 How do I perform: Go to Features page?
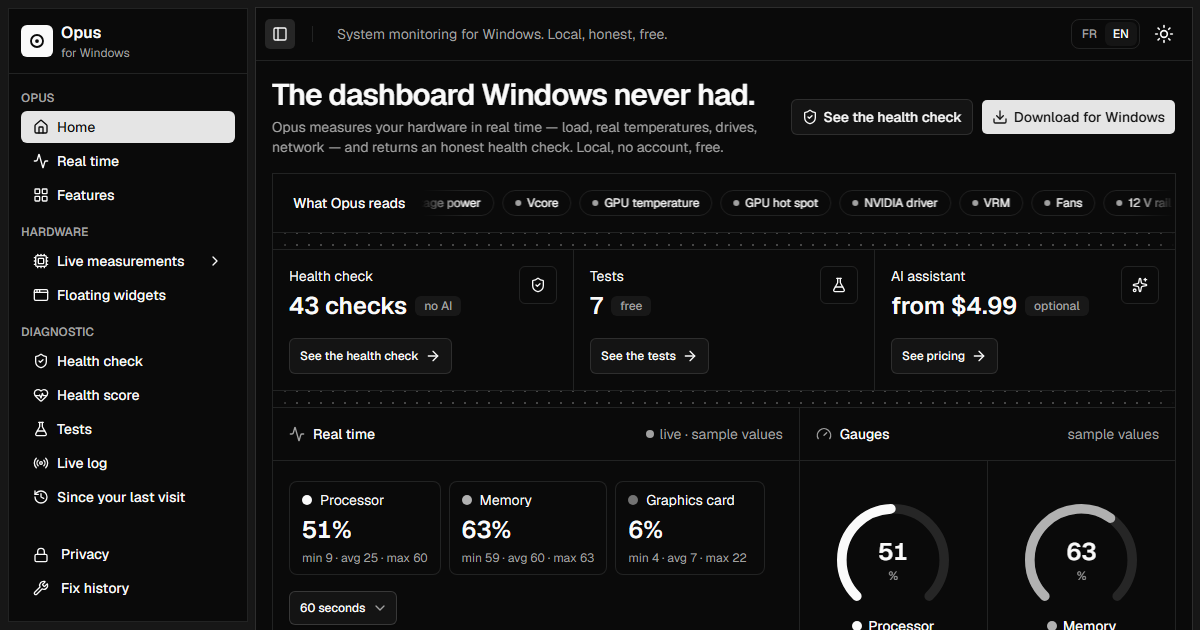click(128, 195)
